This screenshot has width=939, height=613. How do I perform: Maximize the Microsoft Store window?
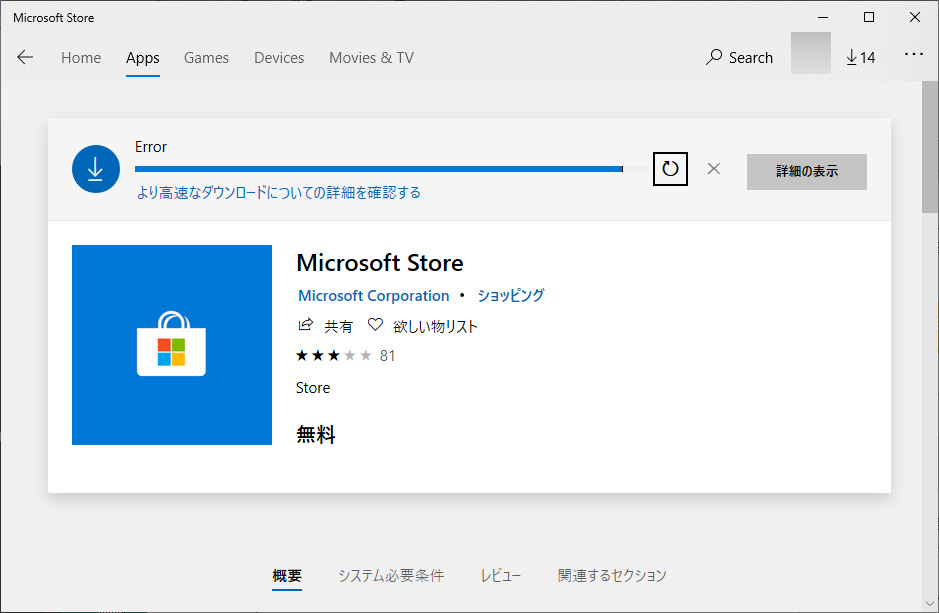pyautogui.click(x=869, y=17)
